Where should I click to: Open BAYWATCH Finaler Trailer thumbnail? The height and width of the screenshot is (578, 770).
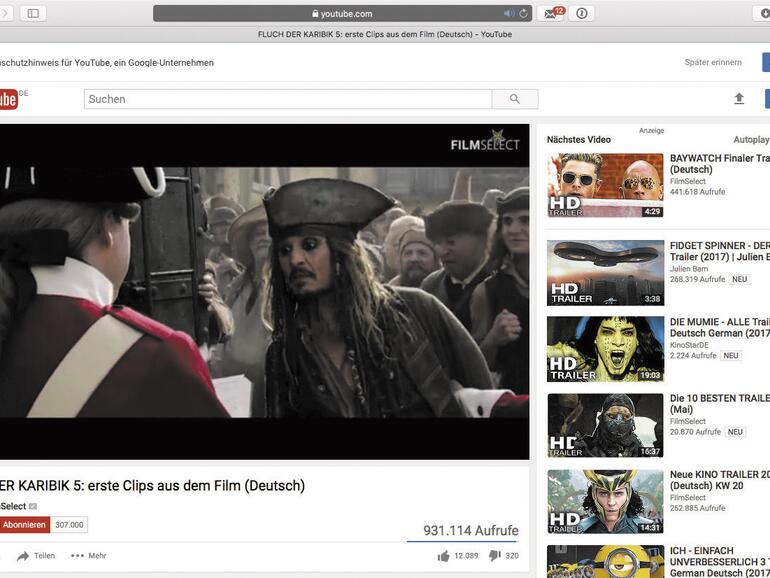[x=605, y=185]
